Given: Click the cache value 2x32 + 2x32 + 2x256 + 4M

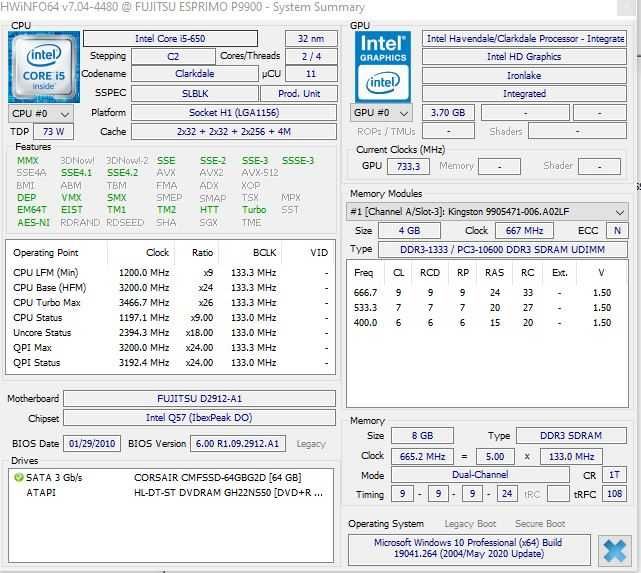Looking at the screenshot, I should pyautogui.click(x=234, y=132).
